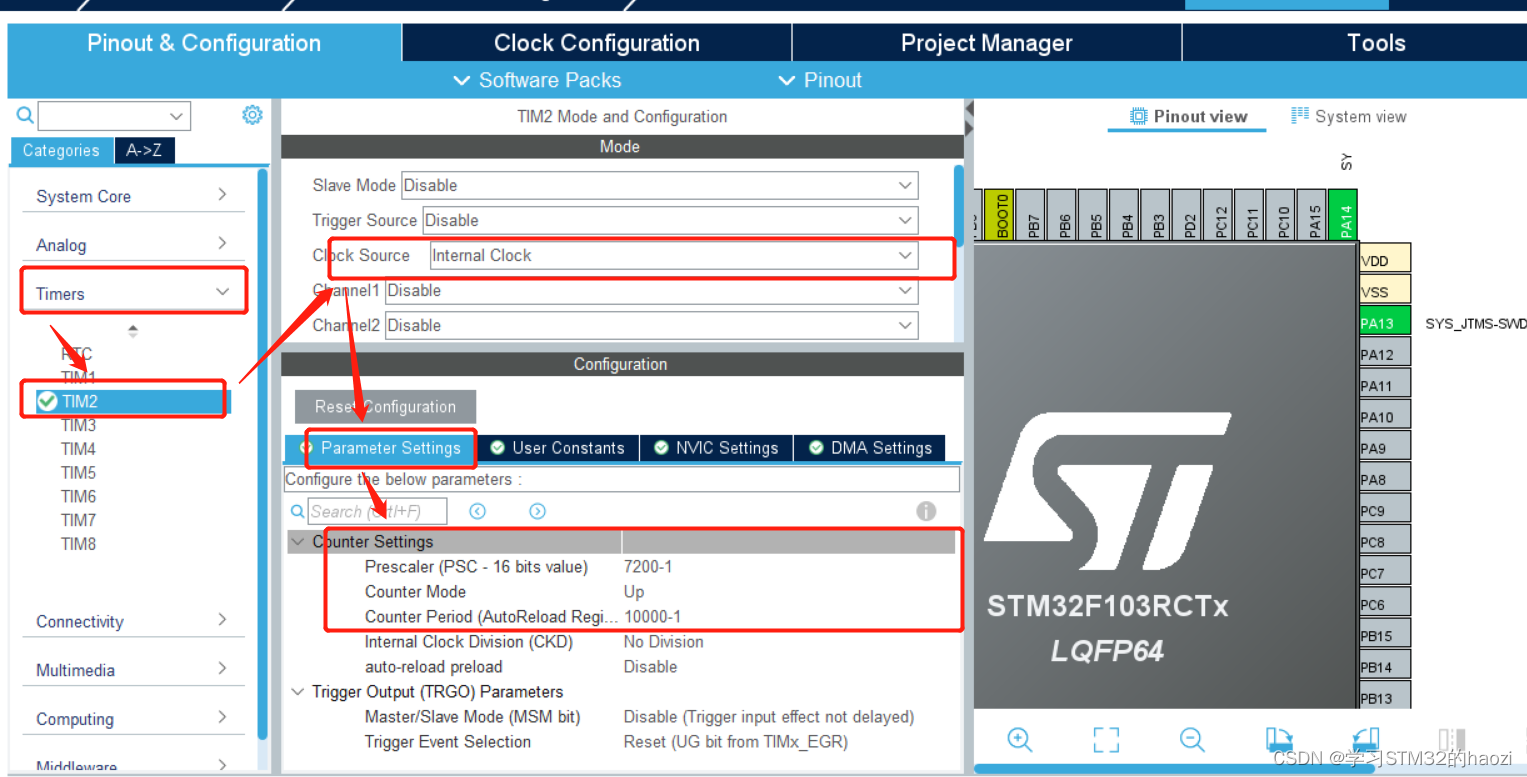The width and height of the screenshot is (1527, 777).
Task: Select TIM5 in the timers list
Action: pos(78,472)
